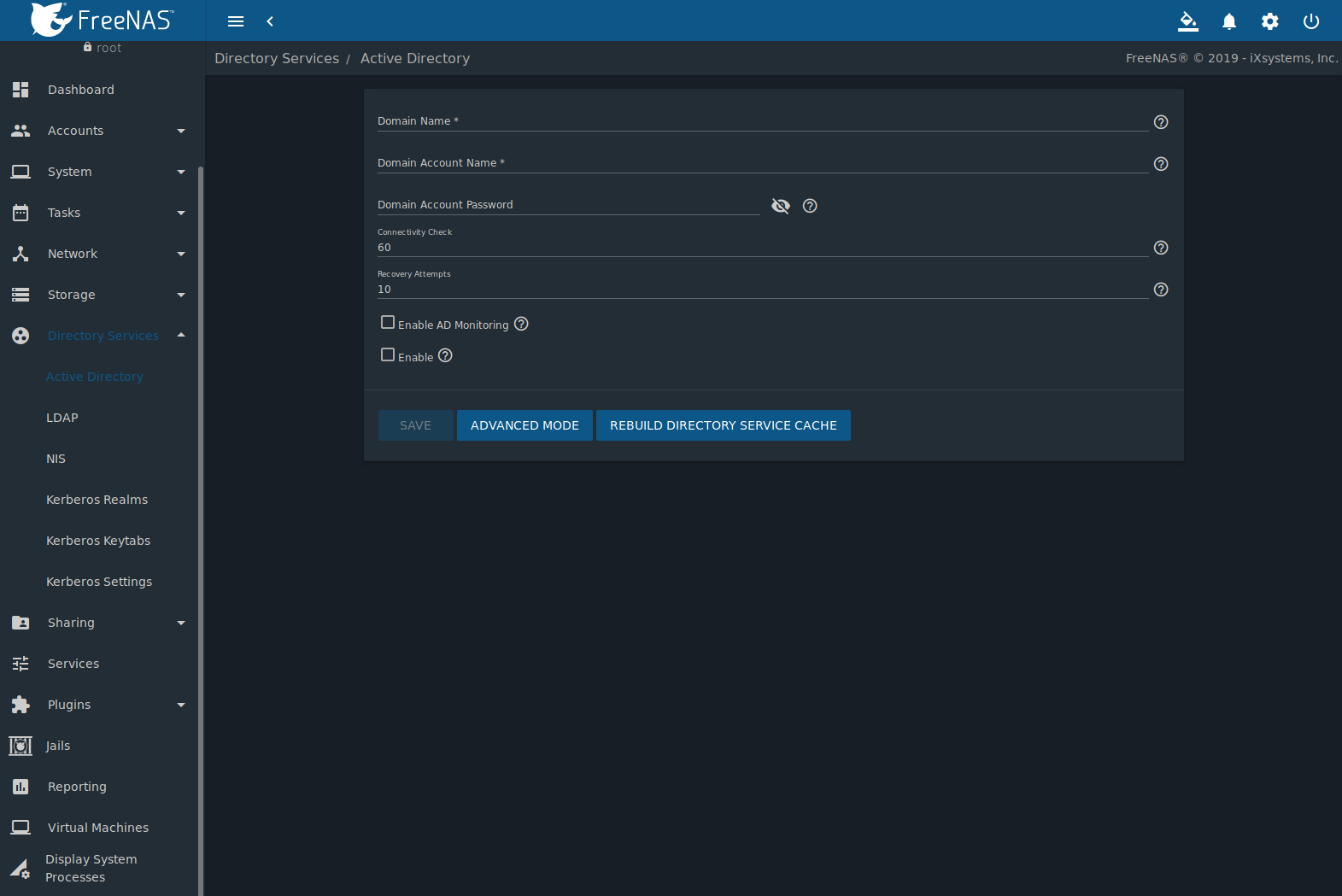Click the power icon

[1311, 21]
